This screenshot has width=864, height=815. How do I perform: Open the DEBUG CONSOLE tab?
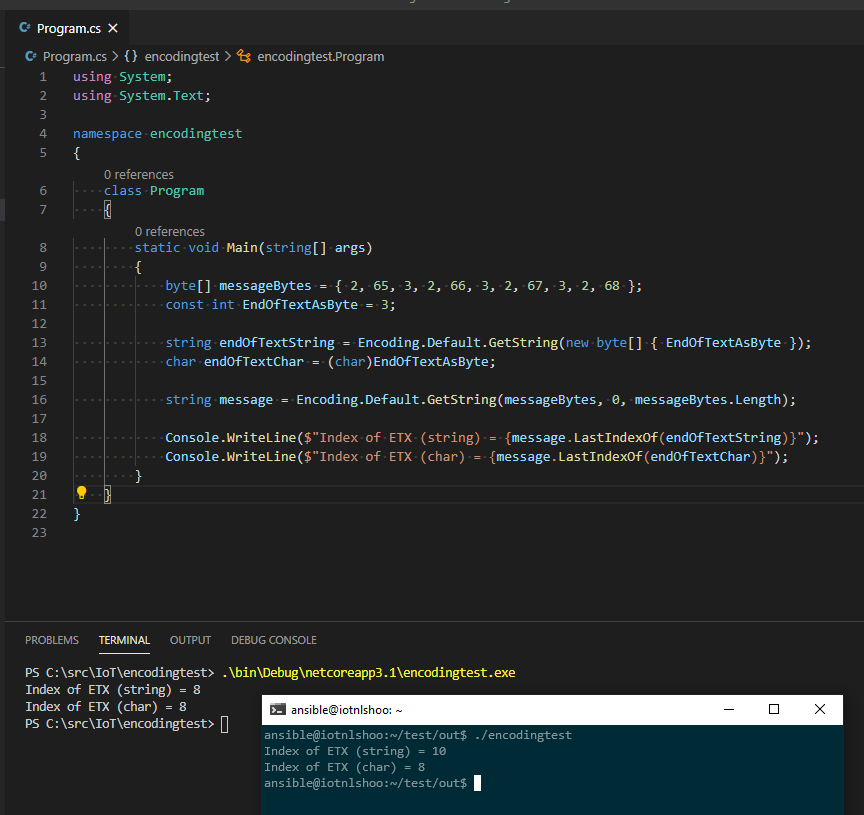(x=273, y=640)
